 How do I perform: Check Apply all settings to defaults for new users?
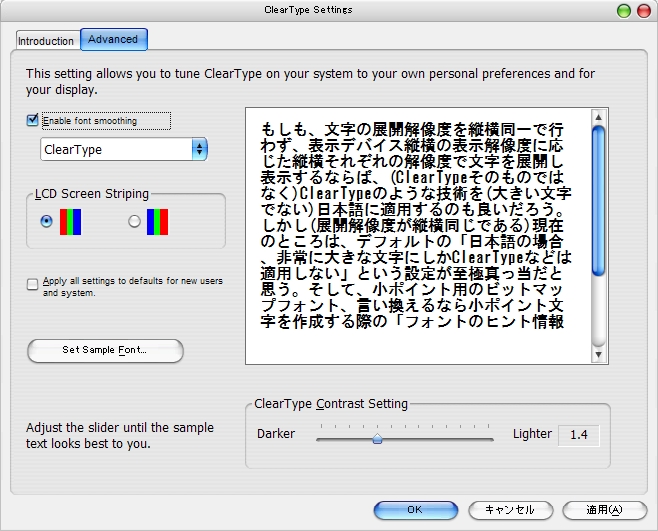point(33,283)
